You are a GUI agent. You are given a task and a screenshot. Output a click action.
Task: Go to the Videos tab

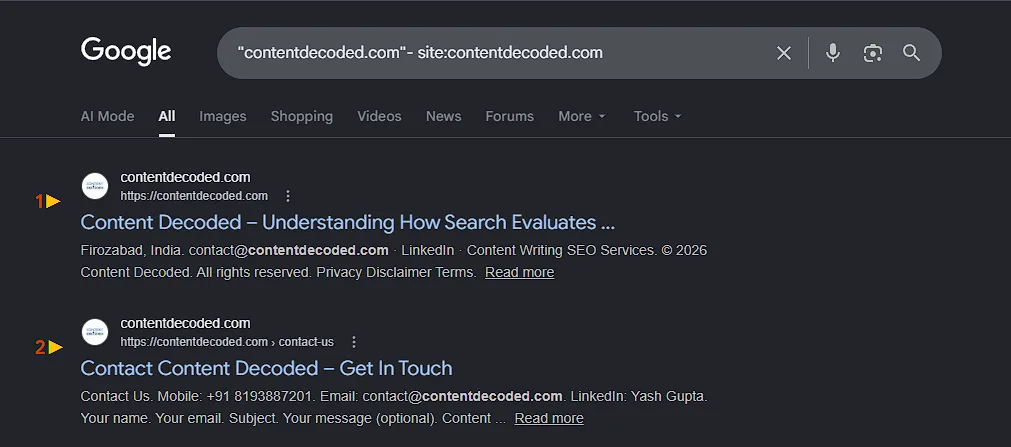point(379,116)
